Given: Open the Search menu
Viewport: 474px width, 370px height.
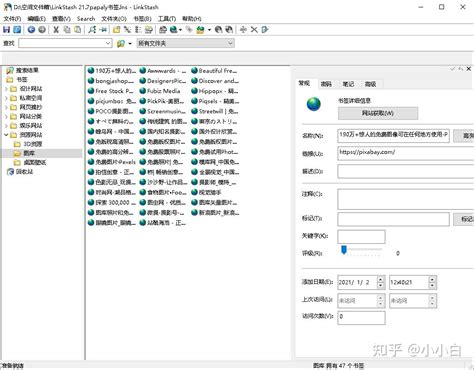Looking at the screenshot, I should coord(86,19).
